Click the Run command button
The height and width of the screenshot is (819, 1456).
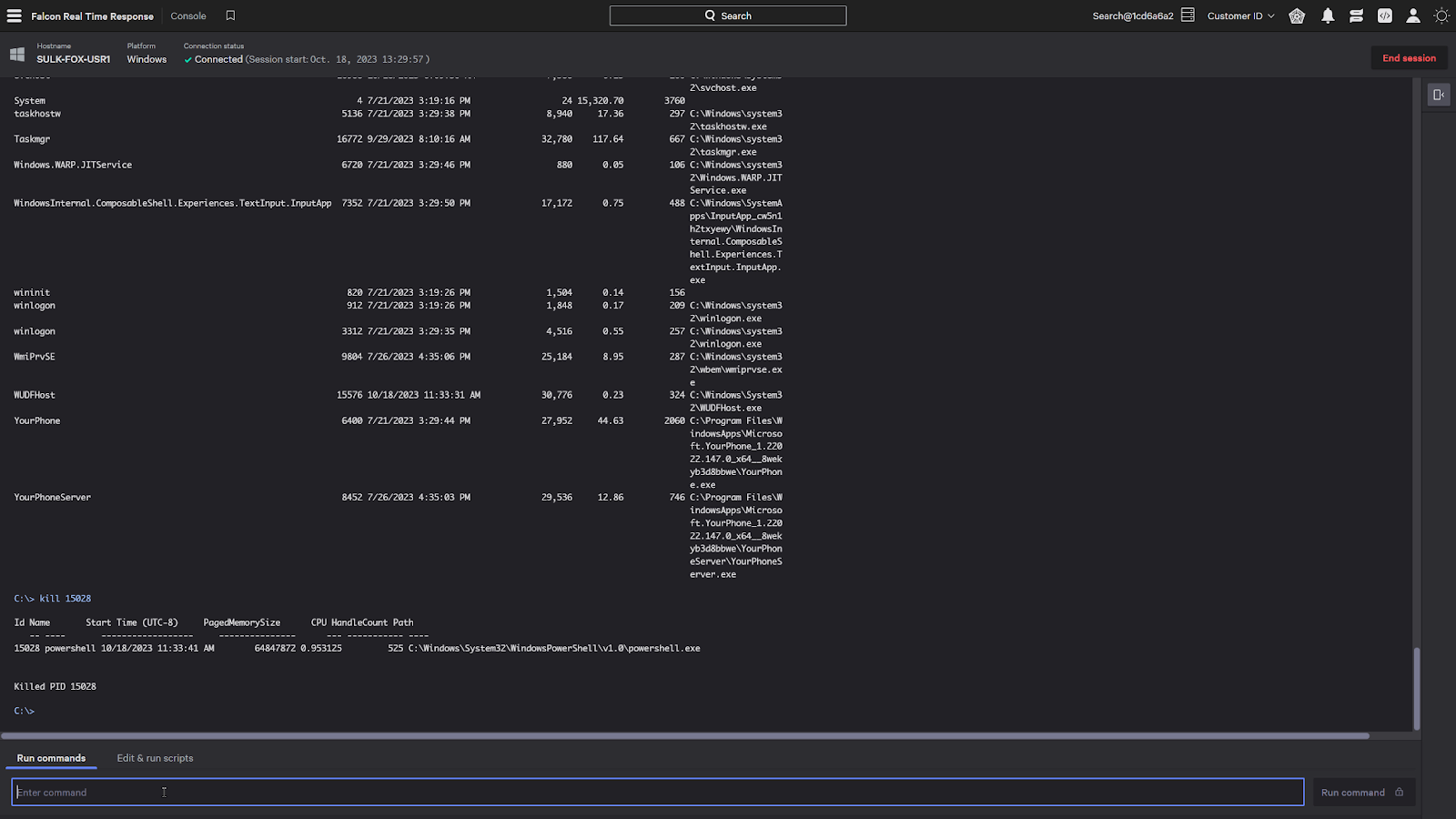(x=1362, y=793)
